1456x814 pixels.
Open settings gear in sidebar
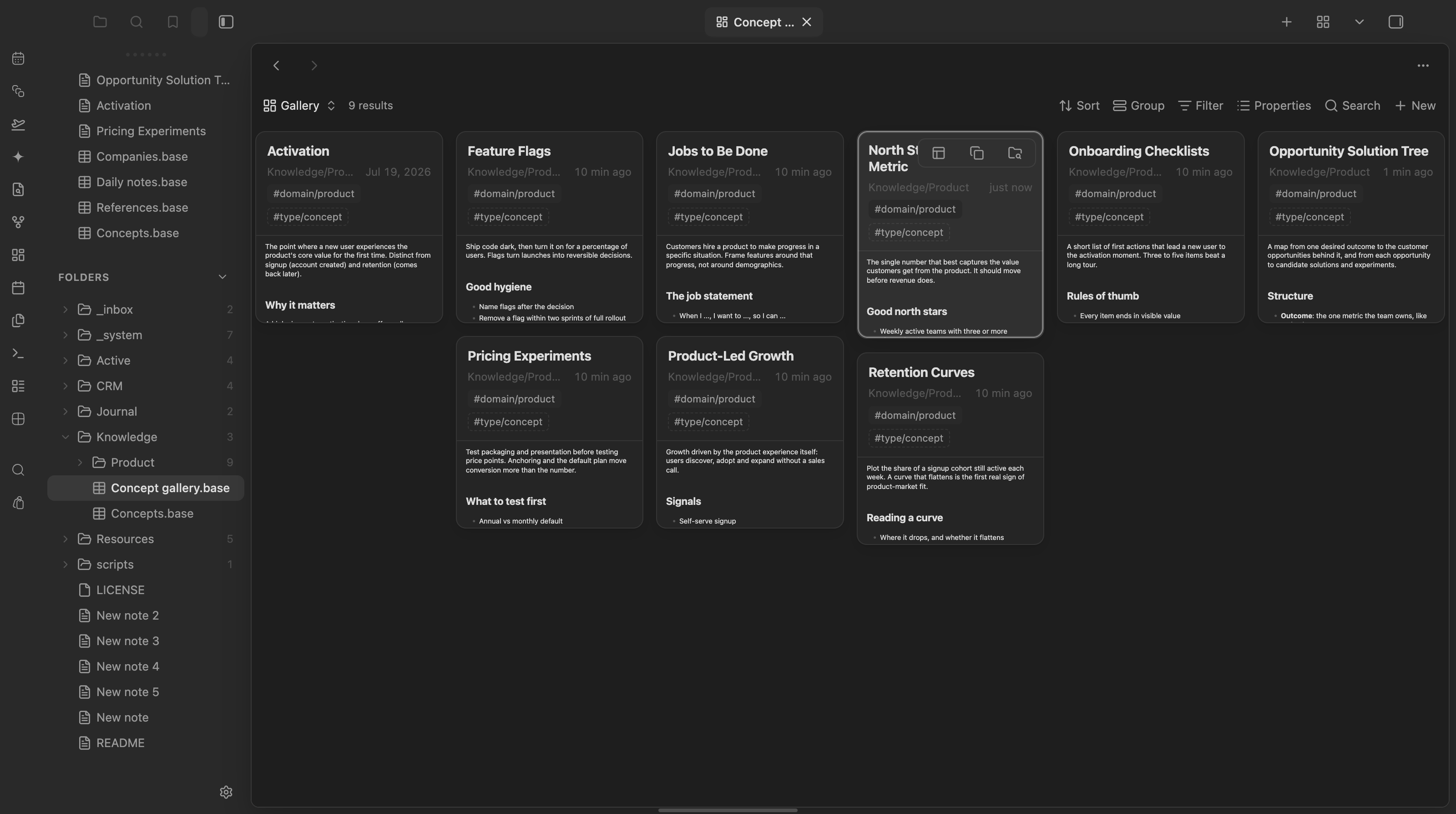point(226,792)
